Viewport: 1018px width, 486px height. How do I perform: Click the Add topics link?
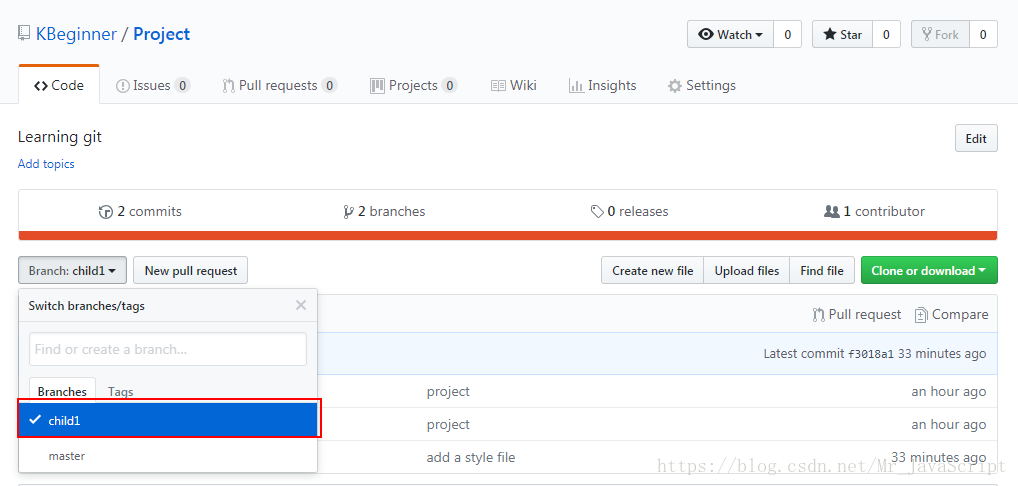pos(46,164)
